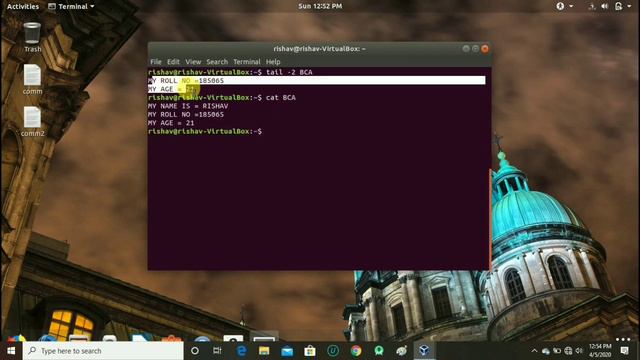Open Task View in the taskbar
The image size is (640, 360).
pos(217,351)
